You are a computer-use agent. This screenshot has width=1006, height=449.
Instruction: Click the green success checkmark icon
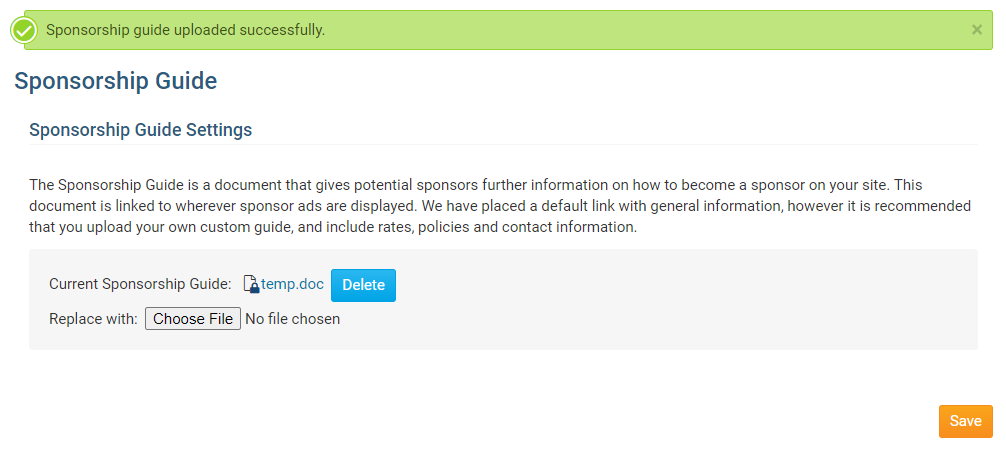pos(24,31)
